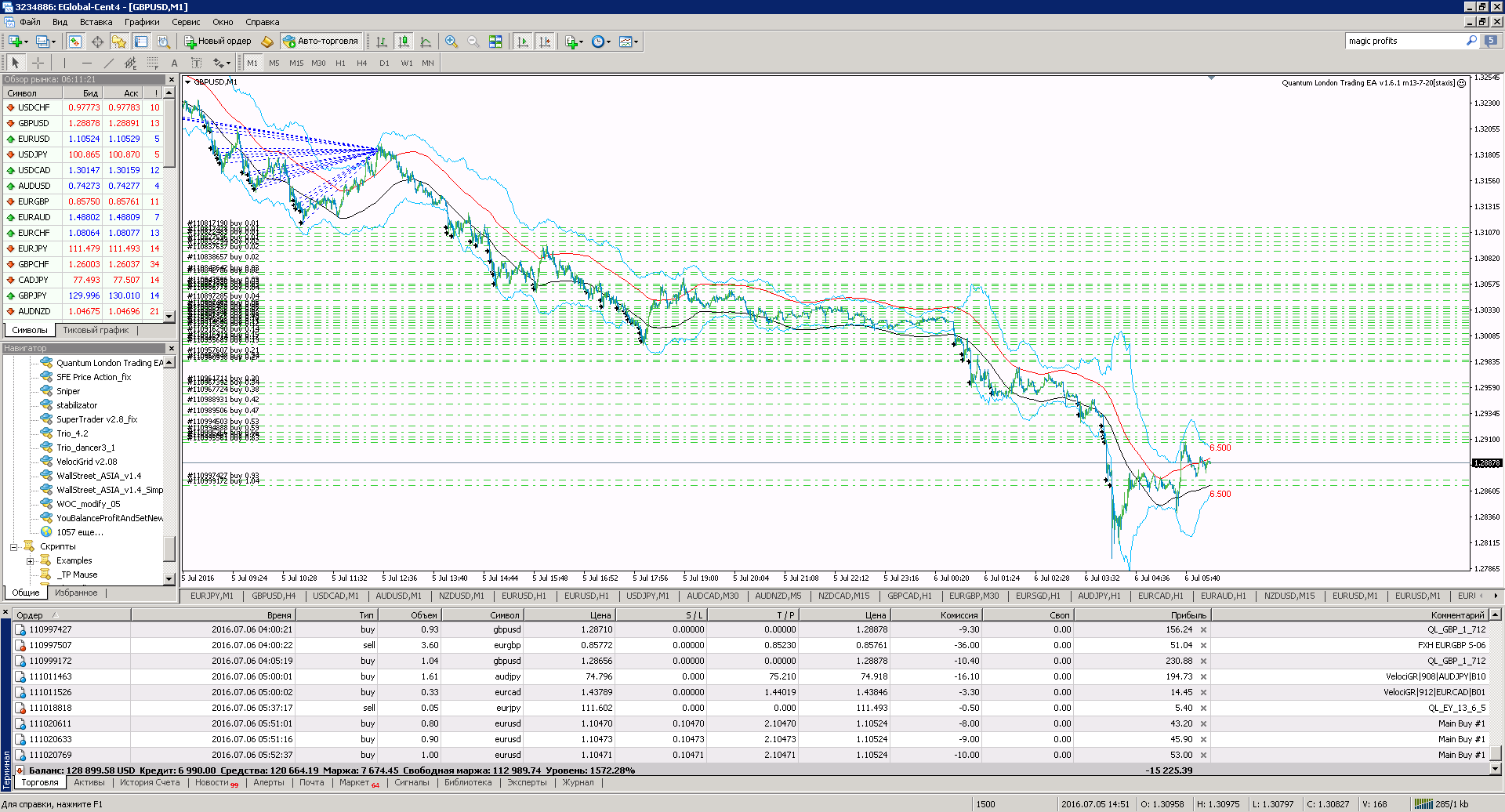Switch chart to candlesticks mode
Image resolution: width=1505 pixels, height=812 pixels.
coord(404,42)
